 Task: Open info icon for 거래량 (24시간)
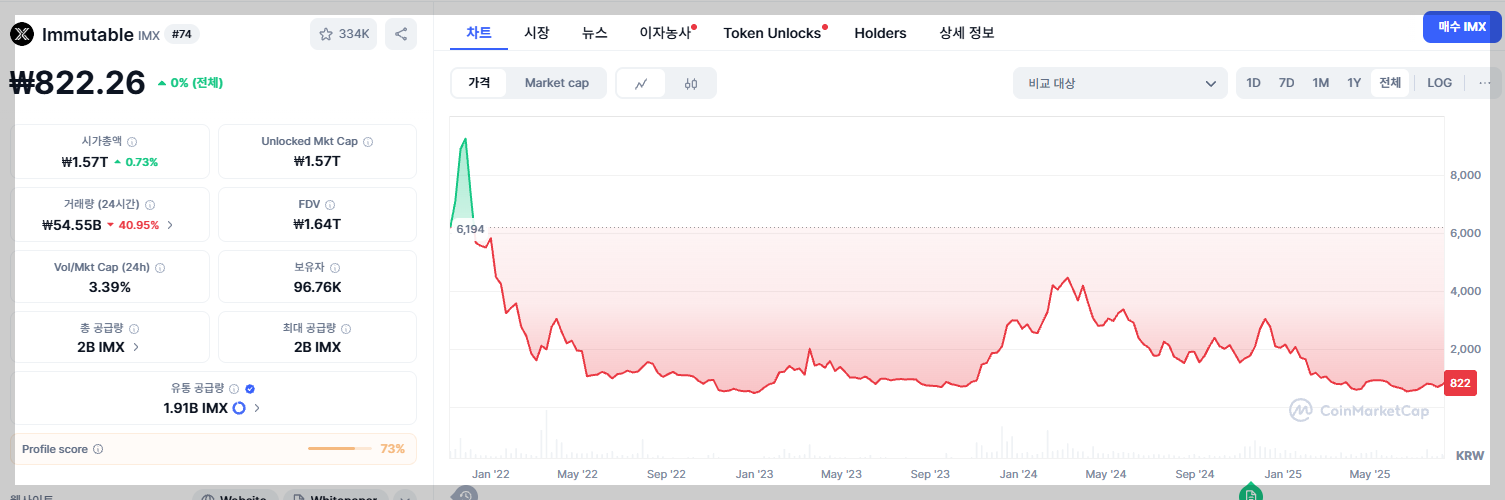pos(150,204)
